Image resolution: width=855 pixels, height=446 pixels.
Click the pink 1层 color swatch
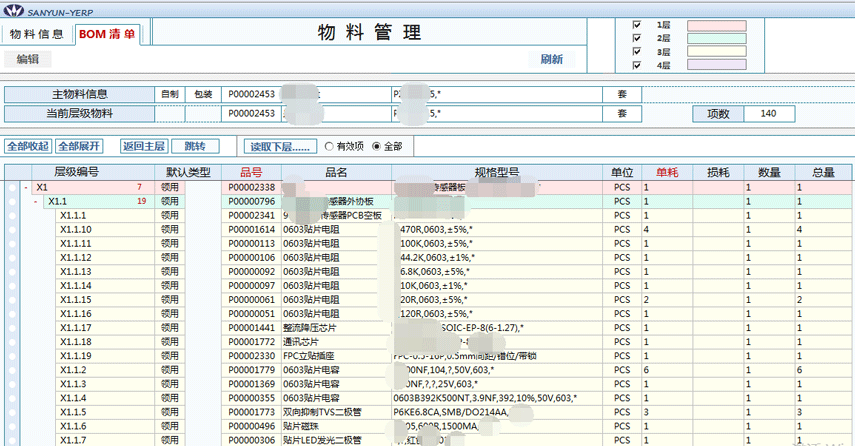click(x=716, y=24)
